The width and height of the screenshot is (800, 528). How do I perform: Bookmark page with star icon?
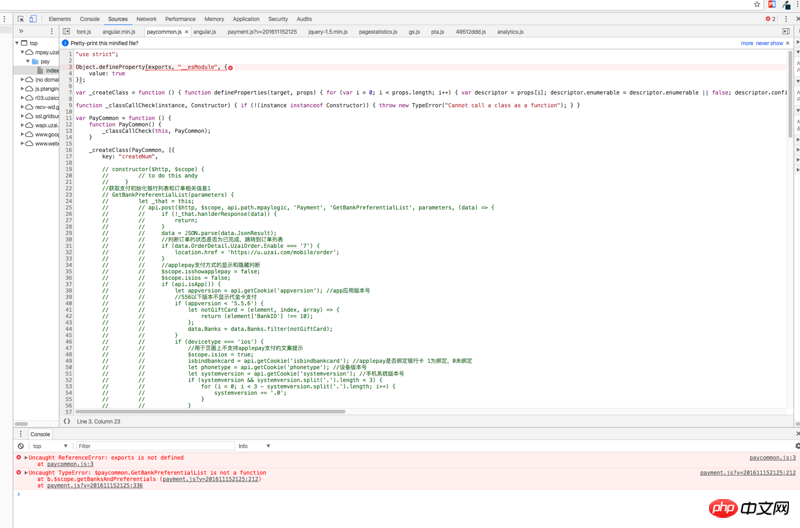[x=757, y=4]
